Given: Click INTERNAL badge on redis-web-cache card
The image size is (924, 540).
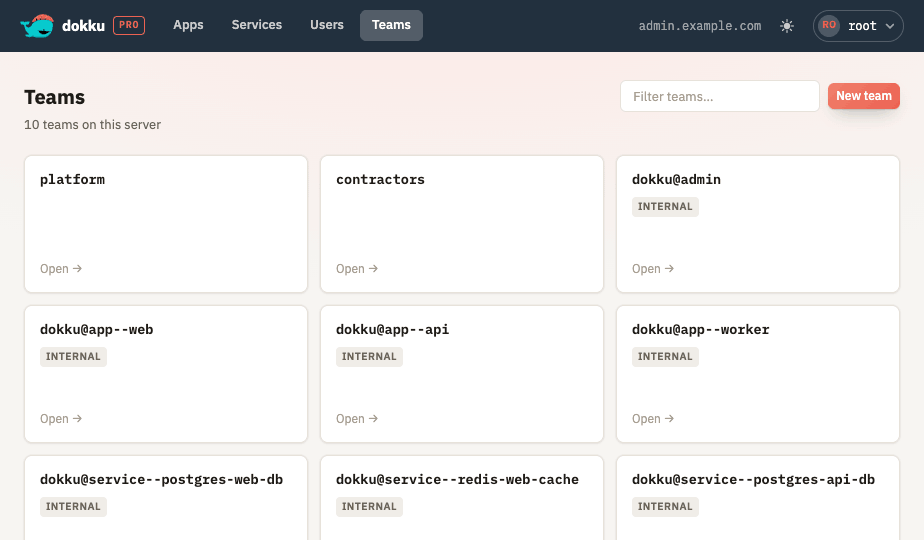Looking at the screenshot, I should [369, 506].
